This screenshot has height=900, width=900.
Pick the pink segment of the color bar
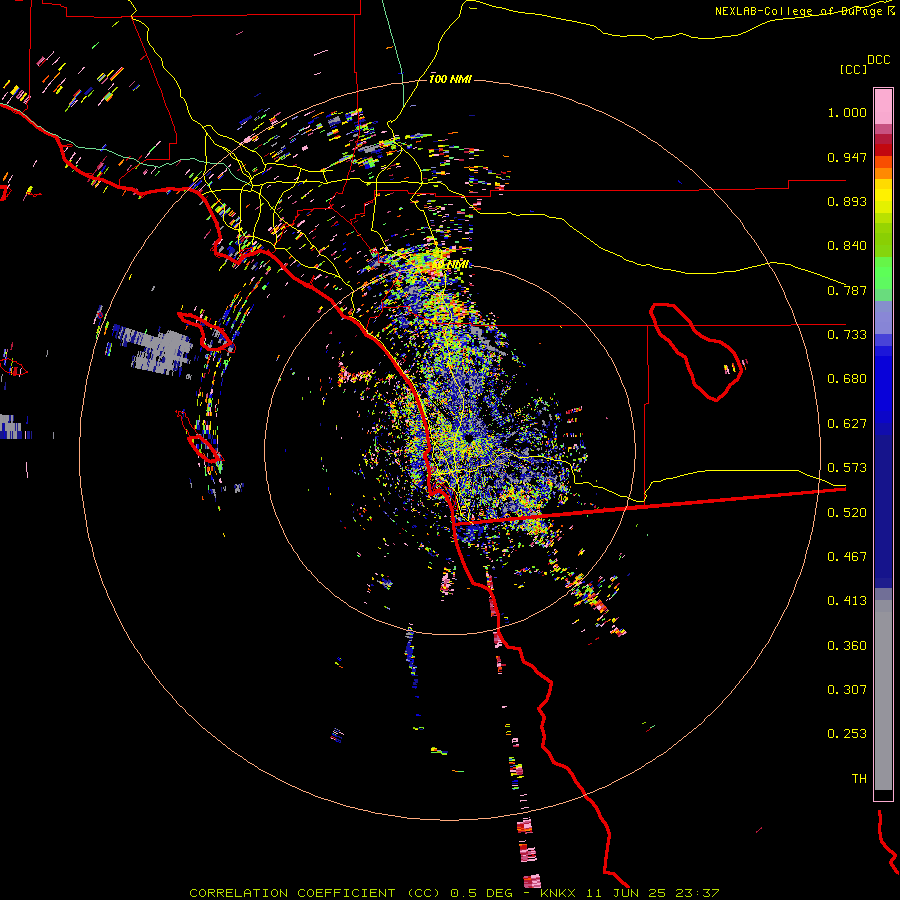[x=883, y=106]
